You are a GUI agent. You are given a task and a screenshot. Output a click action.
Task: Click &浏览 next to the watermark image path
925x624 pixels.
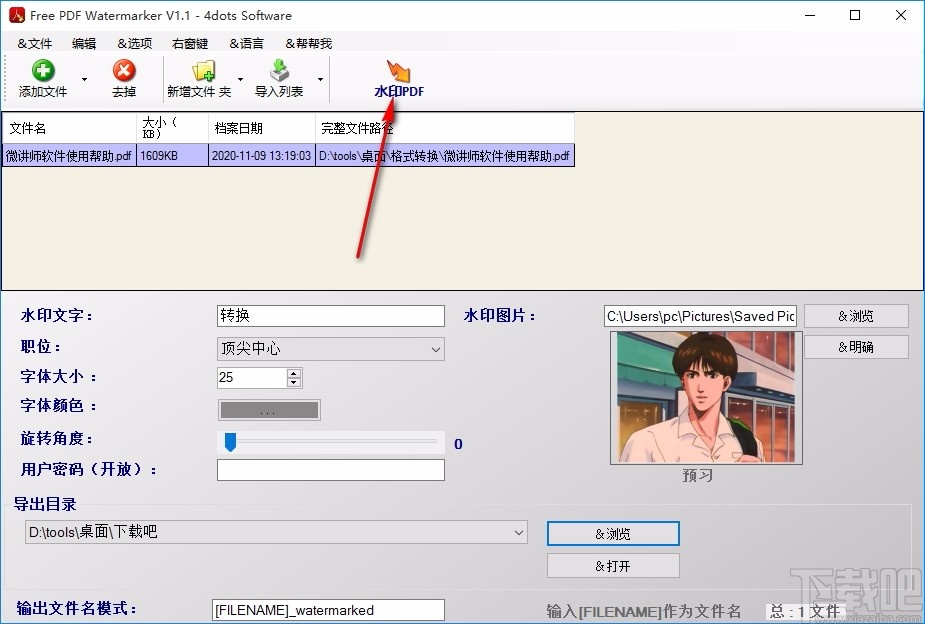[x=856, y=316]
